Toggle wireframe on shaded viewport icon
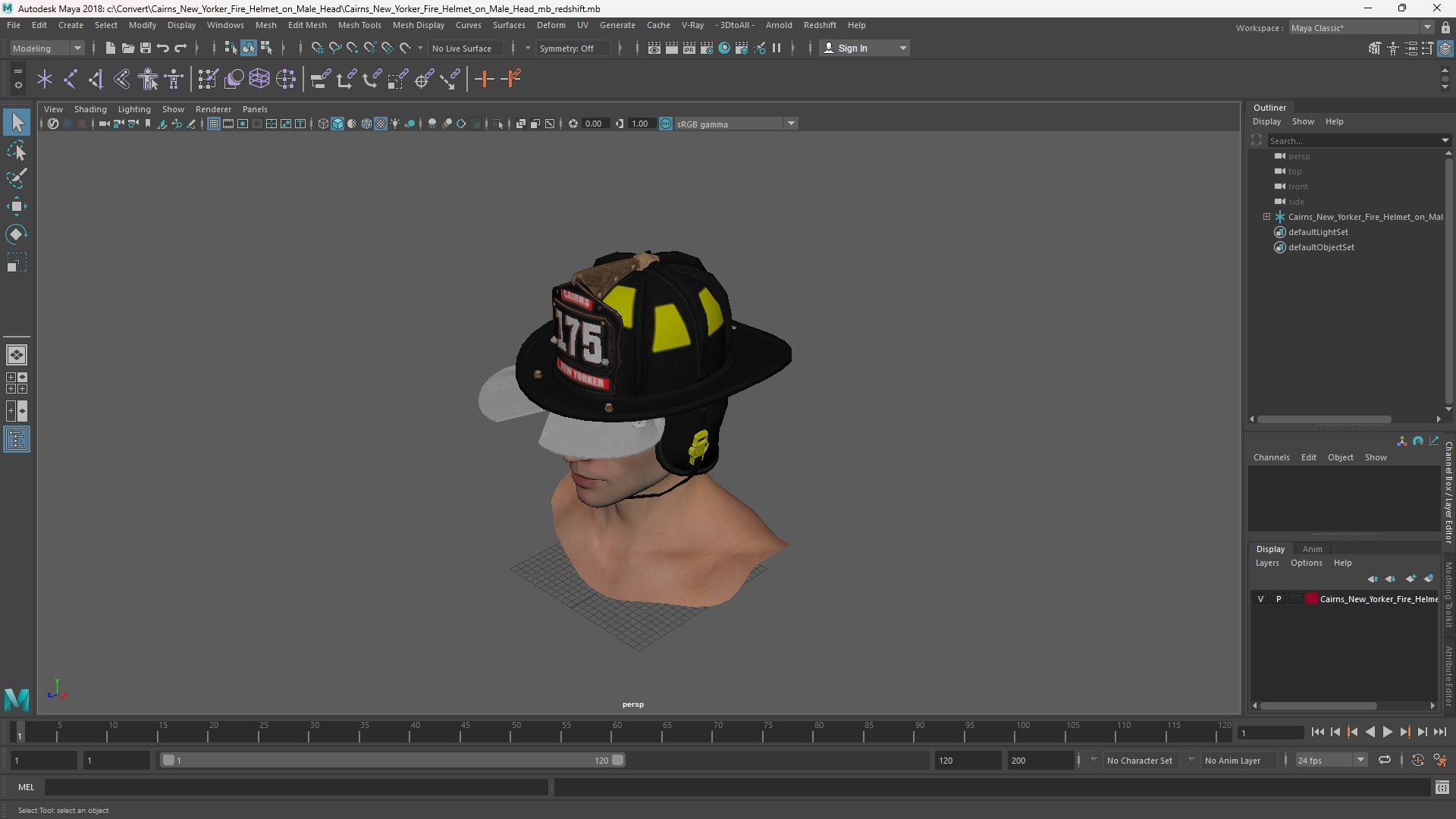The width and height of the screenshot is (1456, 819). click(x=366, y=124)
